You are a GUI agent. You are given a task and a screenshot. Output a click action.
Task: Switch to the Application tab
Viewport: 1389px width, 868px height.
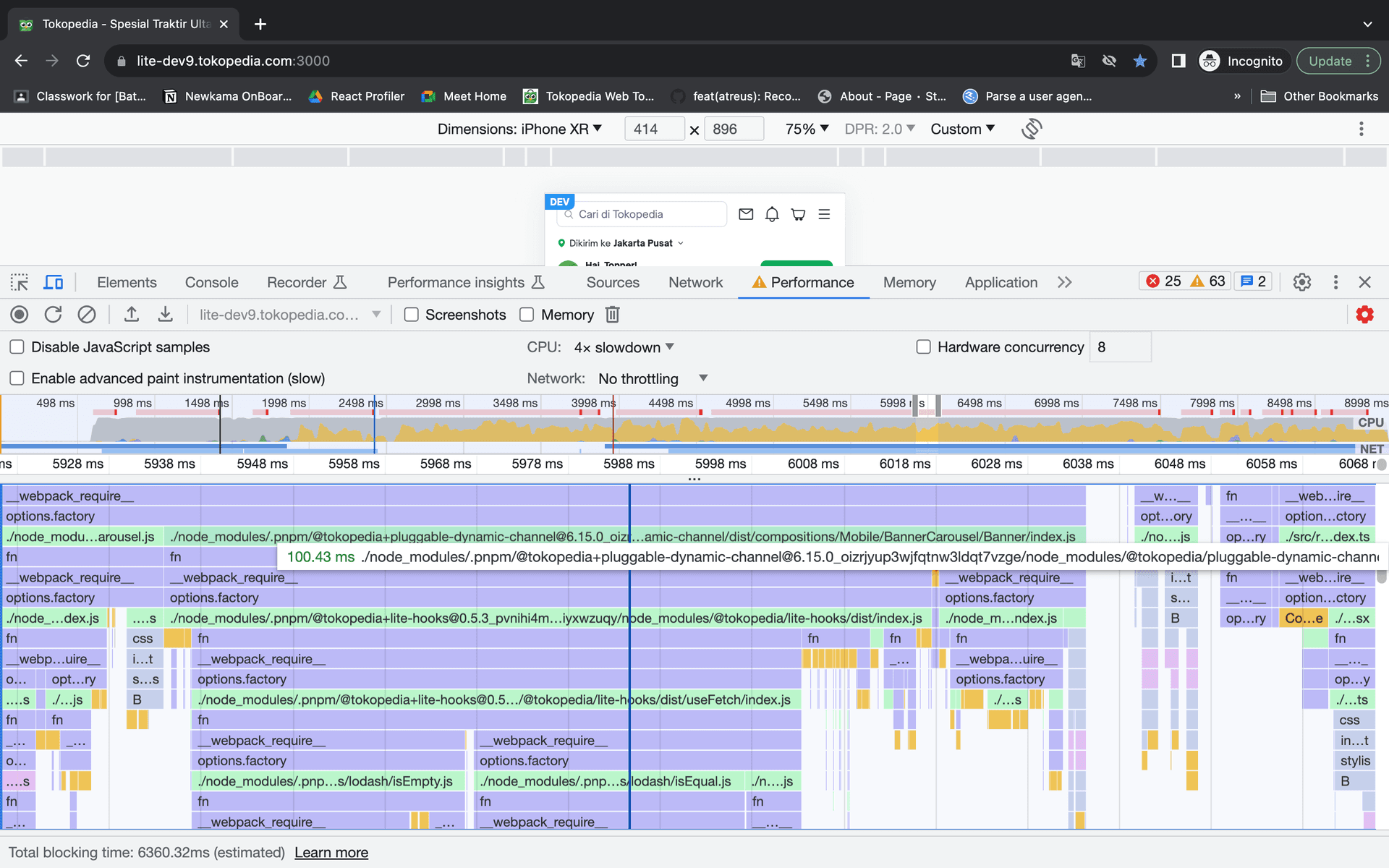(1001, 282)
